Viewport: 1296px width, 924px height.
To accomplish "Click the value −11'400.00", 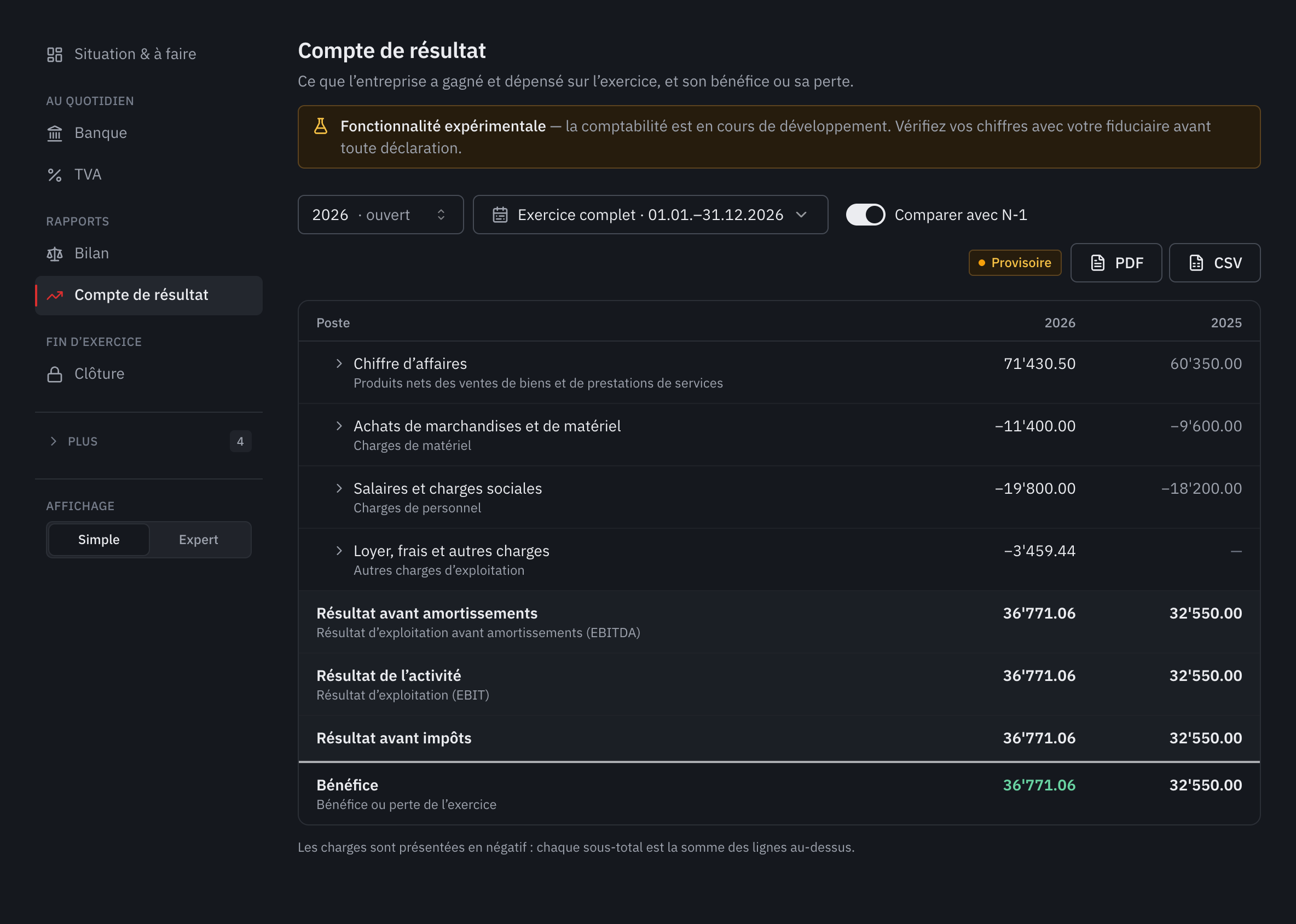I will pos(1035,426).
